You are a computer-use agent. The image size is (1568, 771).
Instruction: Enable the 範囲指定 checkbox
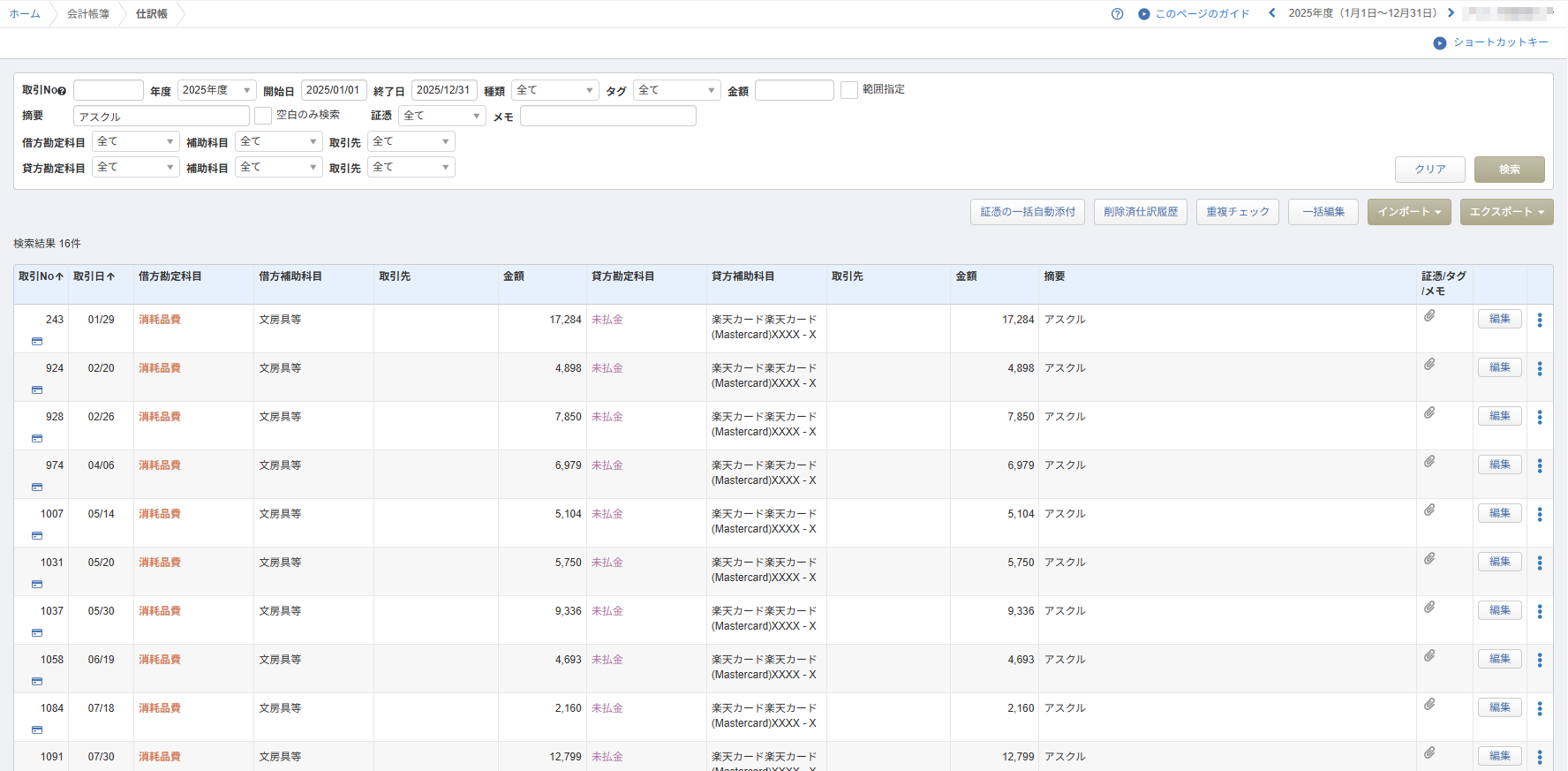click(849, 90)
